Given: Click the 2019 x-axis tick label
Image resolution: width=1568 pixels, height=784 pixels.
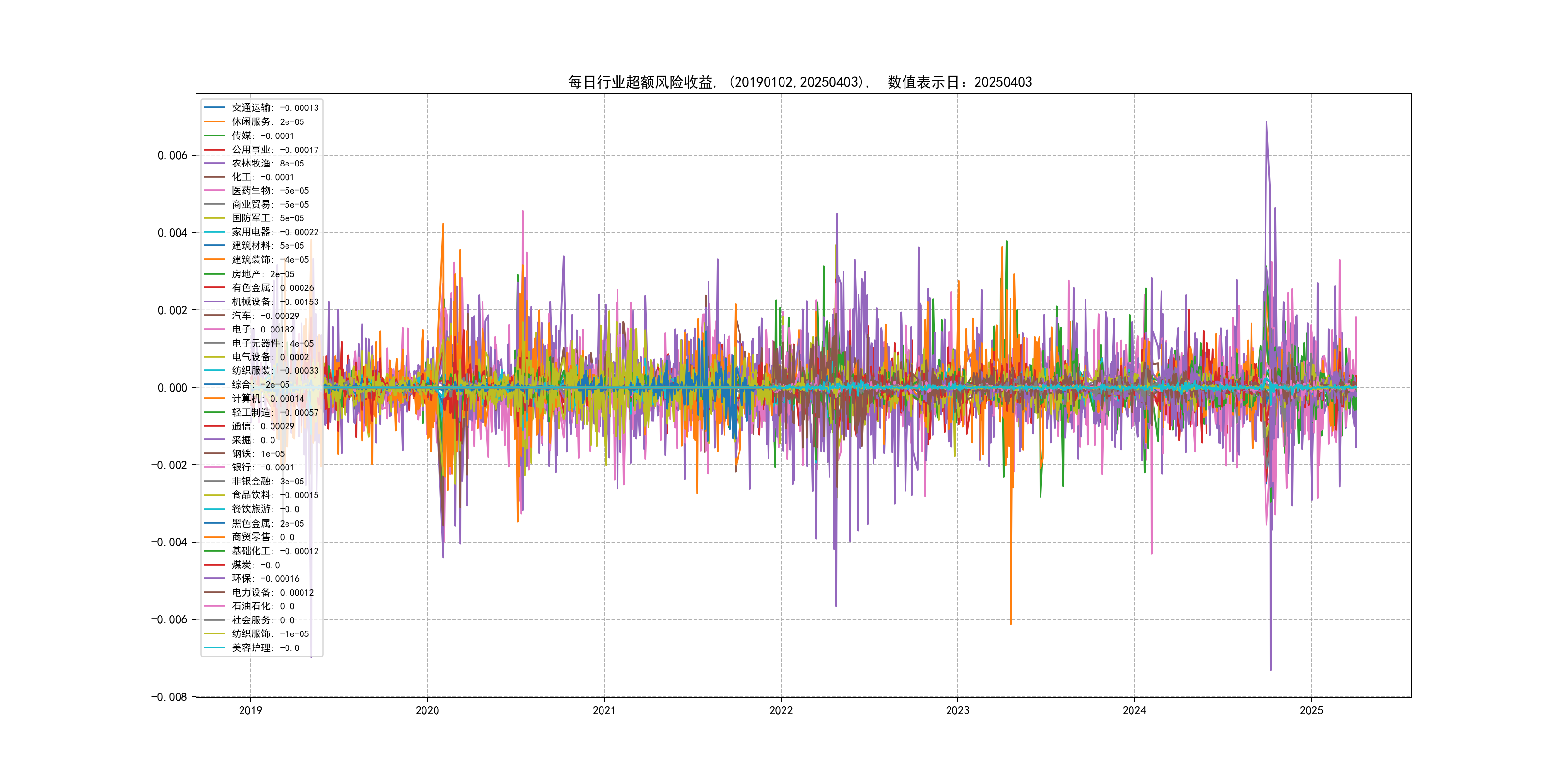Looking at the screenshot, I should click(x=250, y=710).
